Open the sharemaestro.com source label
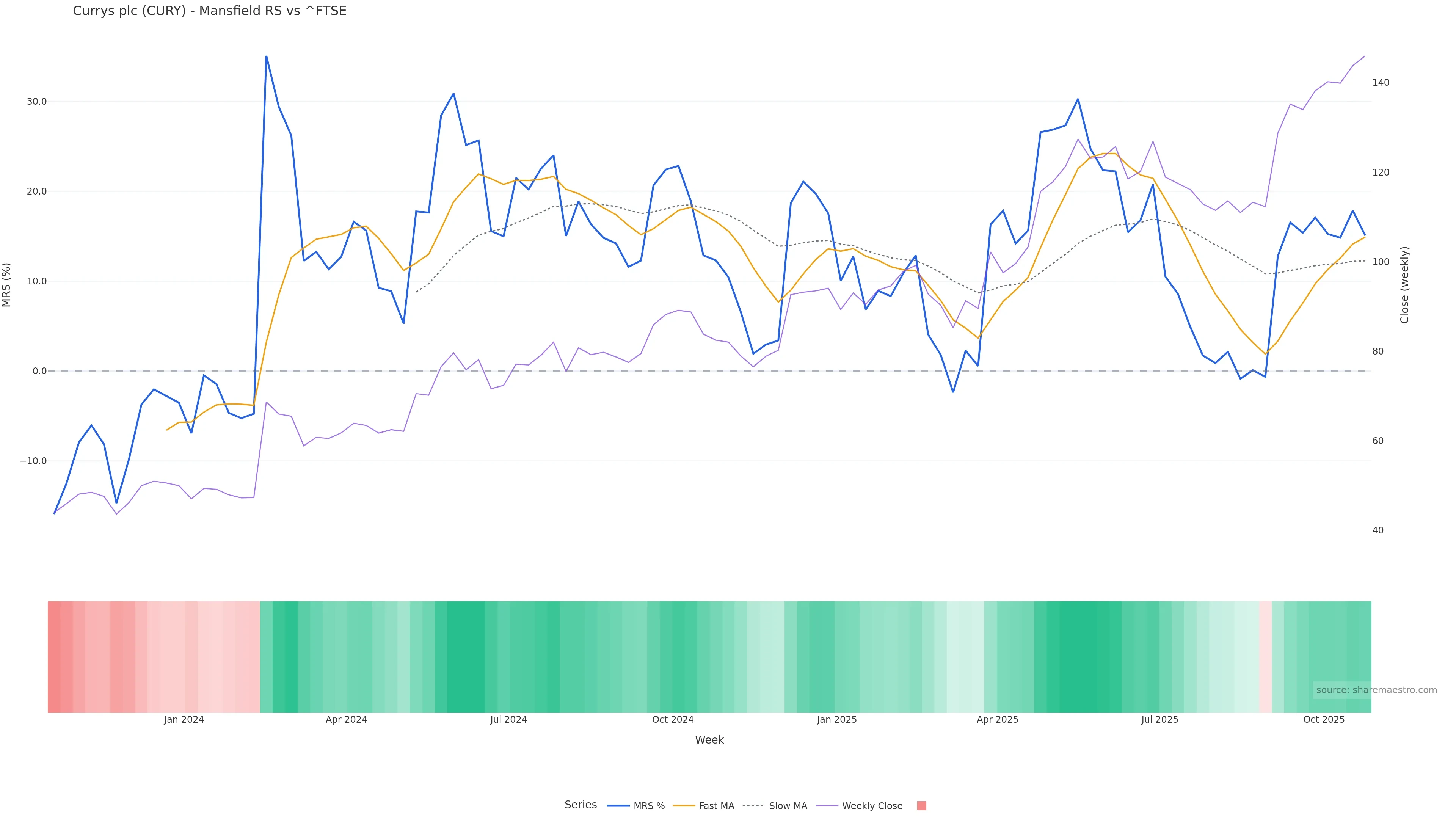Image resolution: width=1456 pixels, height=819 pixels. tap(1376, 690)
